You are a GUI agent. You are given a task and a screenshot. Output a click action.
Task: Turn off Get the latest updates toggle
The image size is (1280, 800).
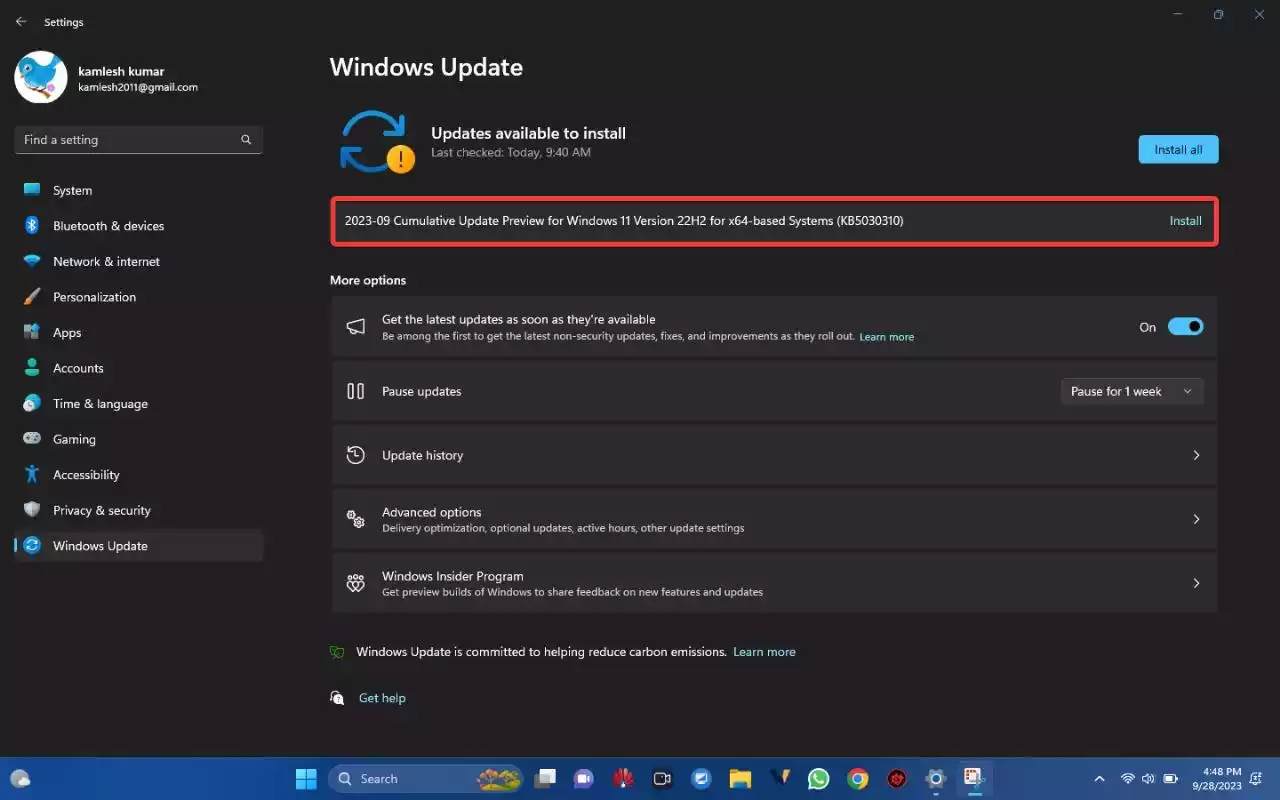point(1185,327)
